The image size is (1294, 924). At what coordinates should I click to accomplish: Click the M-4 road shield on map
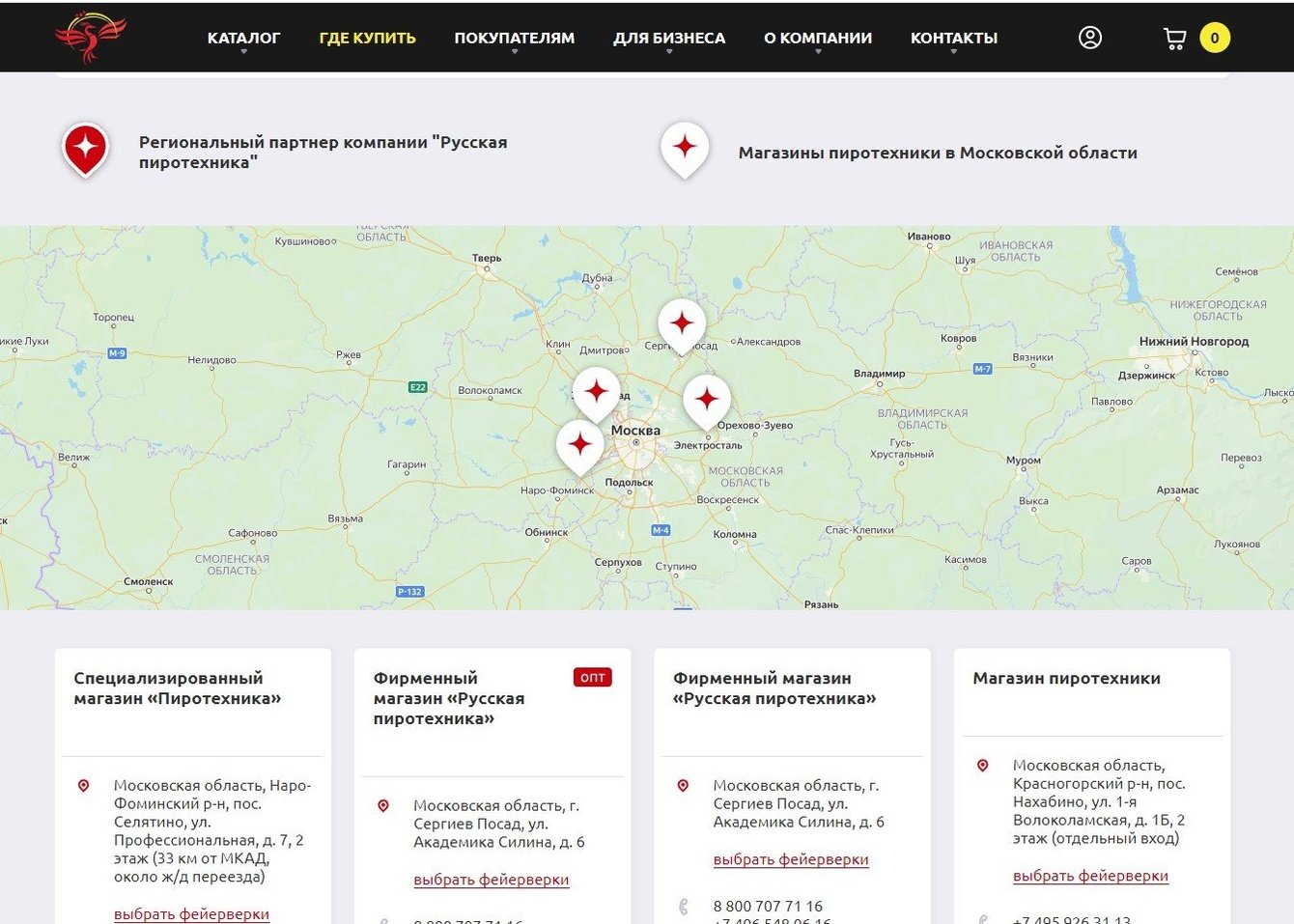tap(661, 530)
